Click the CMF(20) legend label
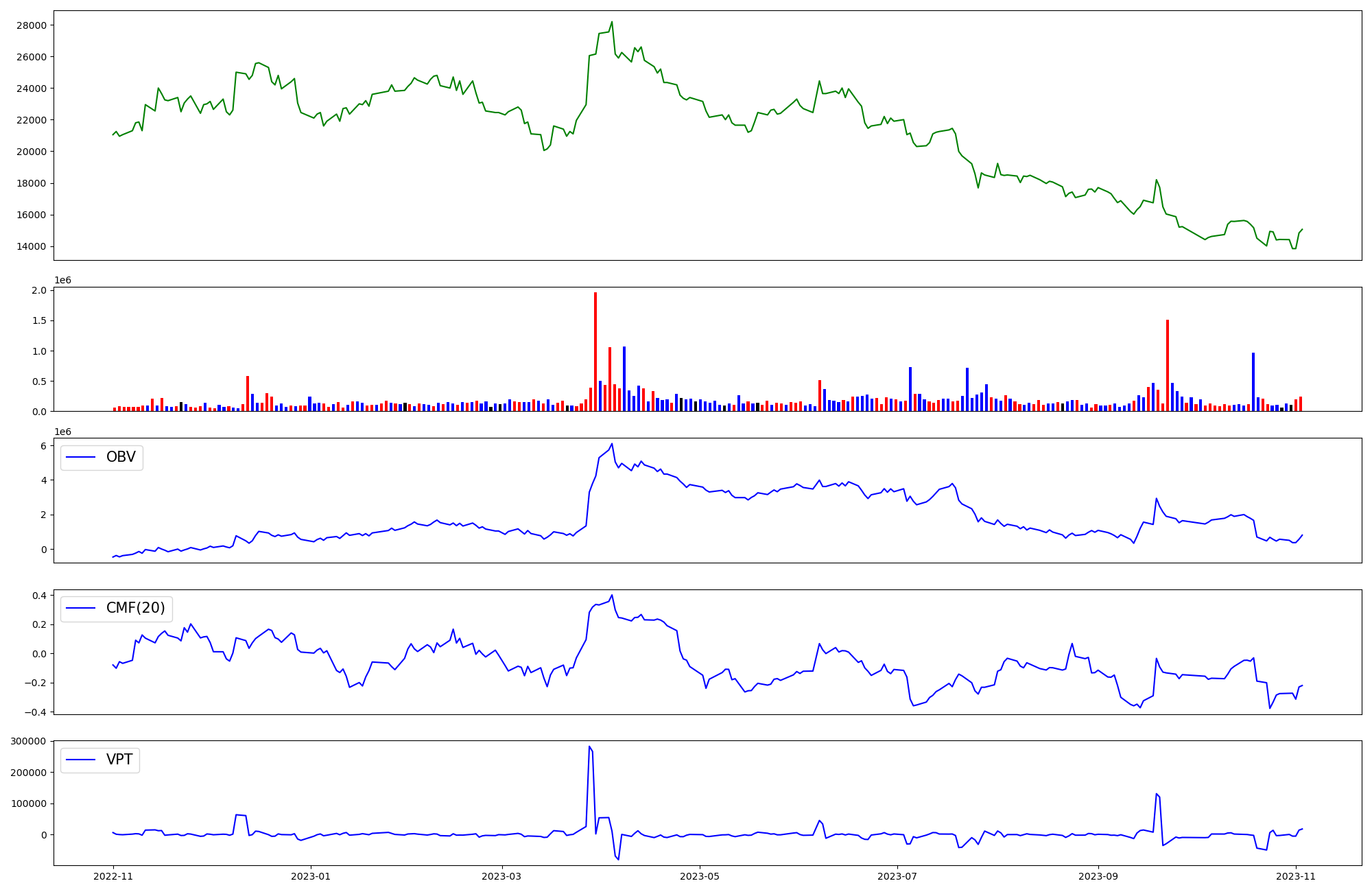This screenshot has width=1372, height=892. pos(135,608)
